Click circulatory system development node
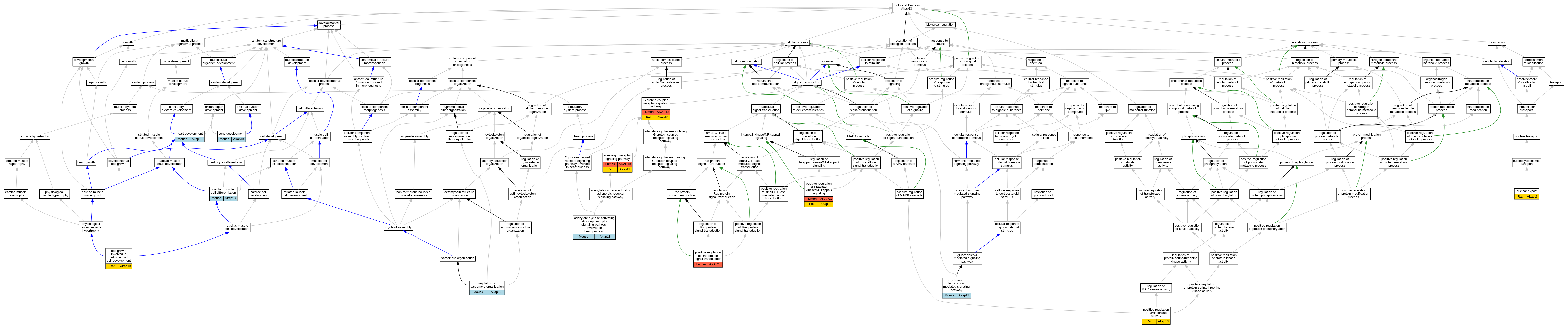 pos(176,109)
